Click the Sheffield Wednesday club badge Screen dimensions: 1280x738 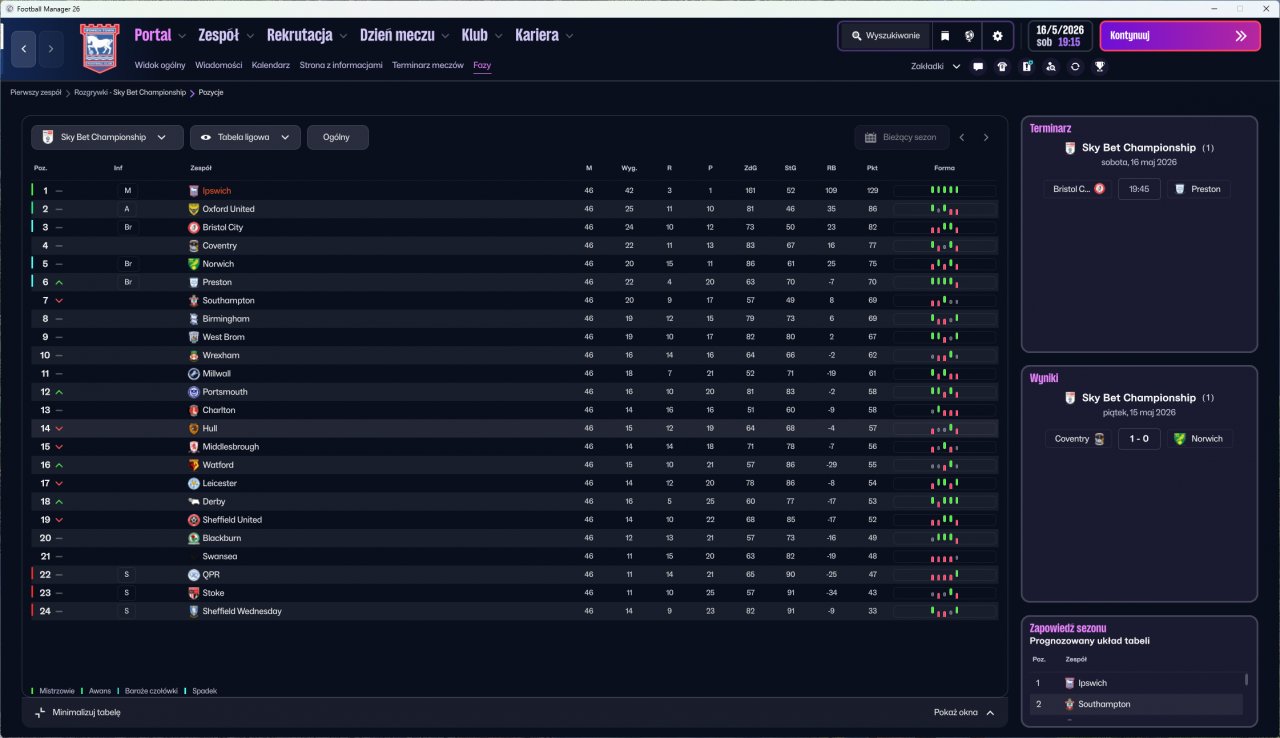pos(194,611)
